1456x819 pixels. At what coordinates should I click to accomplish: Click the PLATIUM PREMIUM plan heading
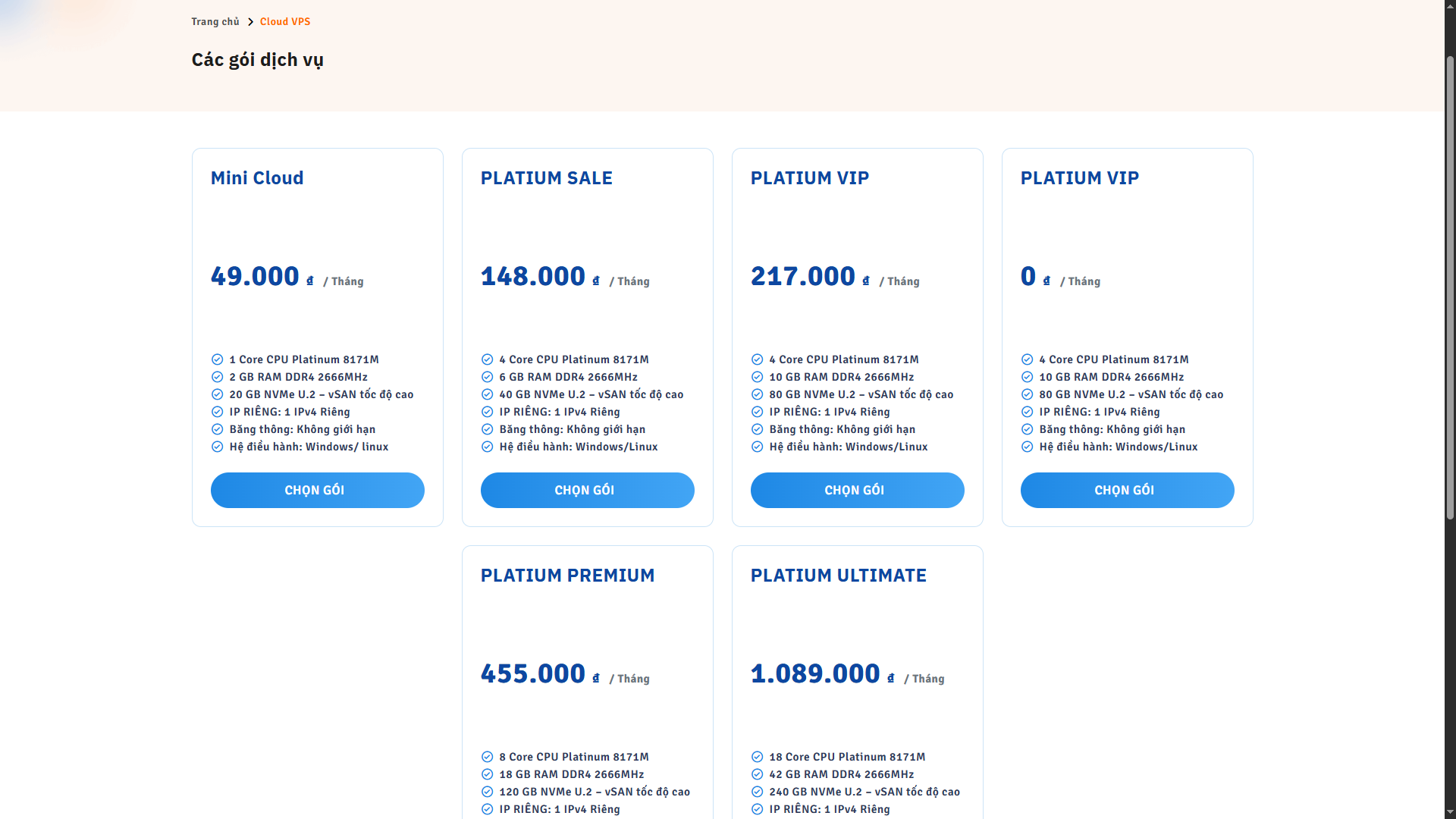567,576
